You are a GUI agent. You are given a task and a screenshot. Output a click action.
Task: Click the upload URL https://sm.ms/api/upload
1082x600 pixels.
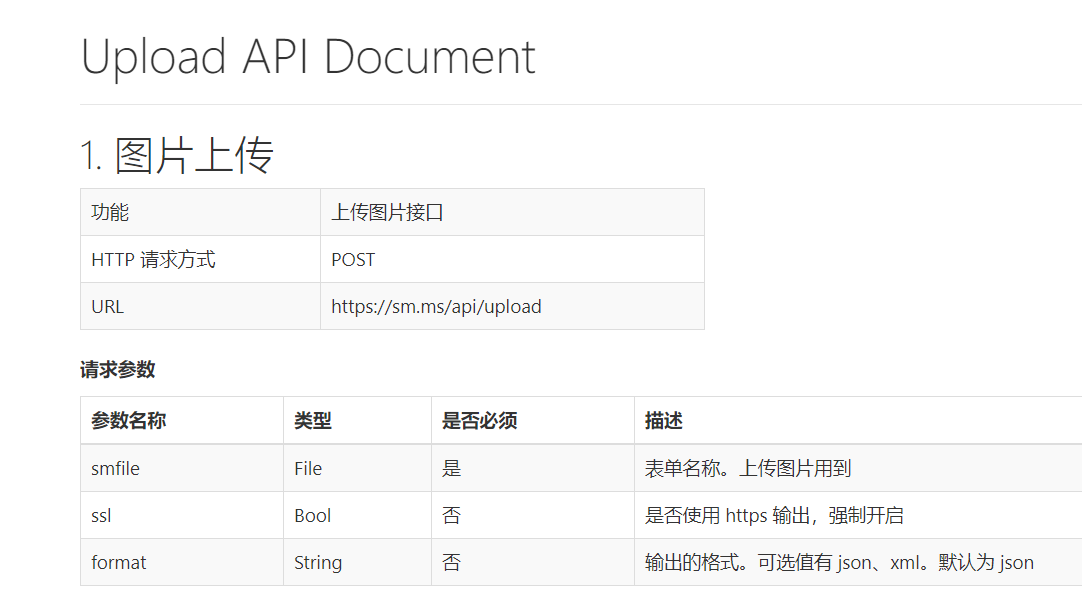(x=436, y=306)
